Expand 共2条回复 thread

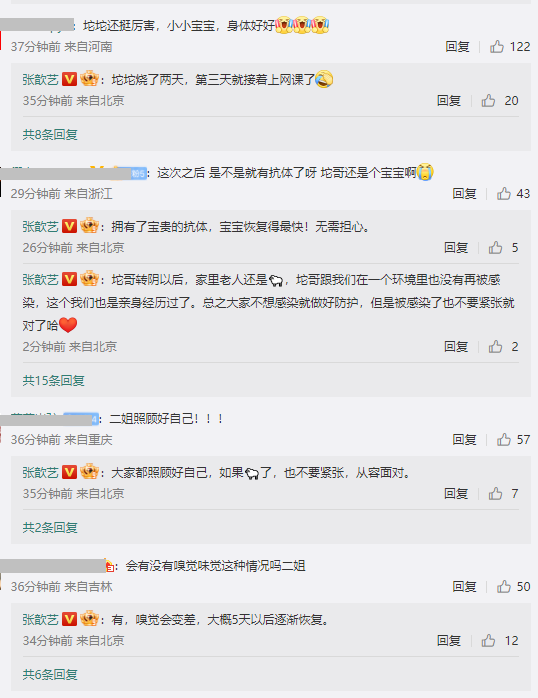coord(50,528)
